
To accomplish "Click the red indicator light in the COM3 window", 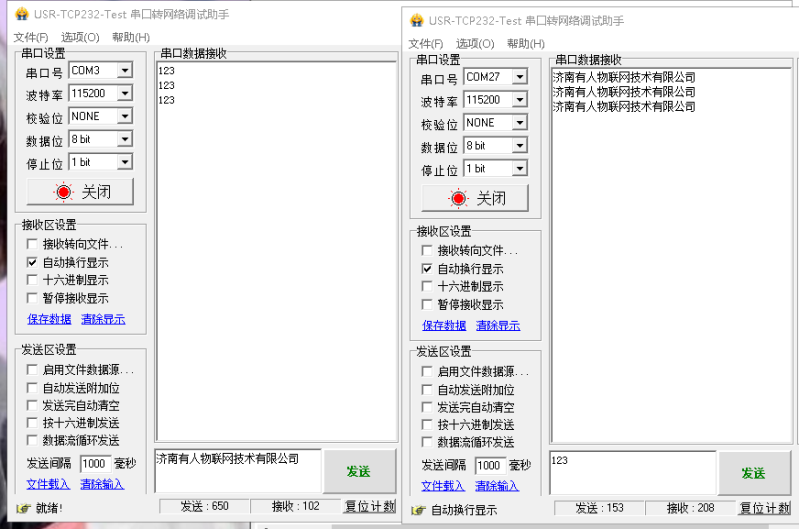I will pyautogui.click(x=64, y=191).
